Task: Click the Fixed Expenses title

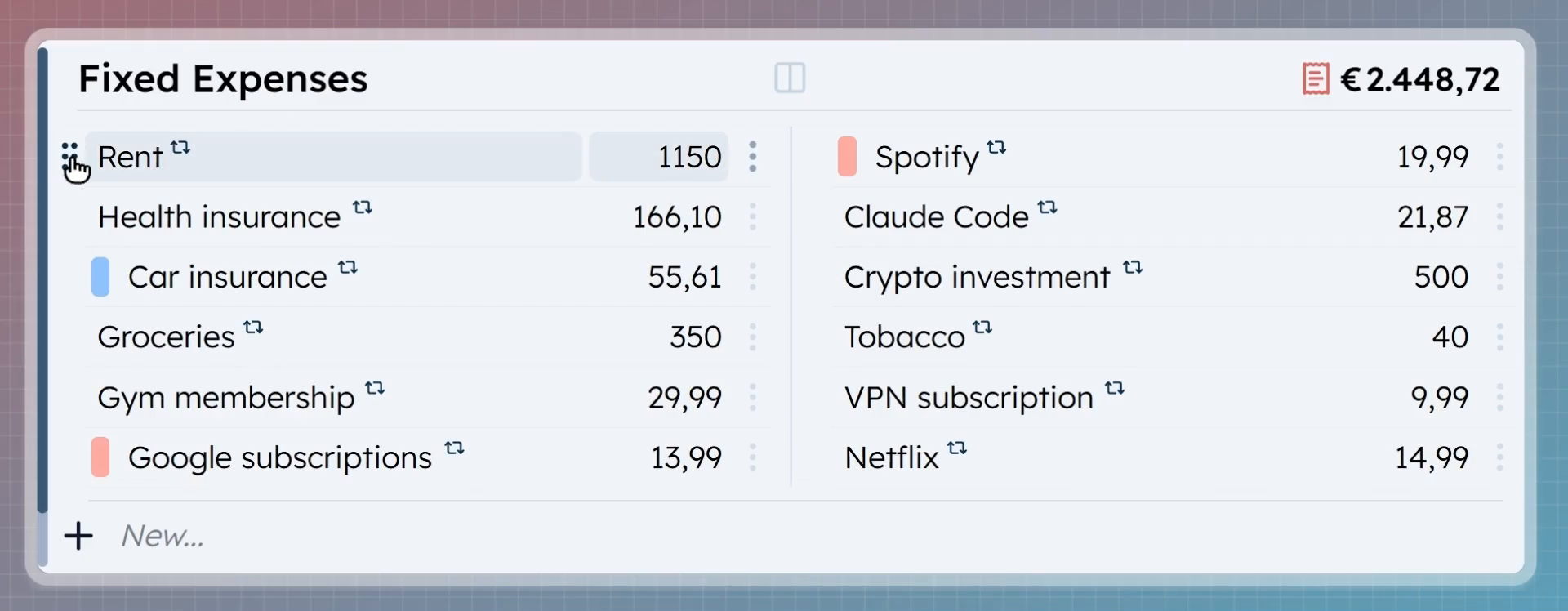Action: pos(223,79)
